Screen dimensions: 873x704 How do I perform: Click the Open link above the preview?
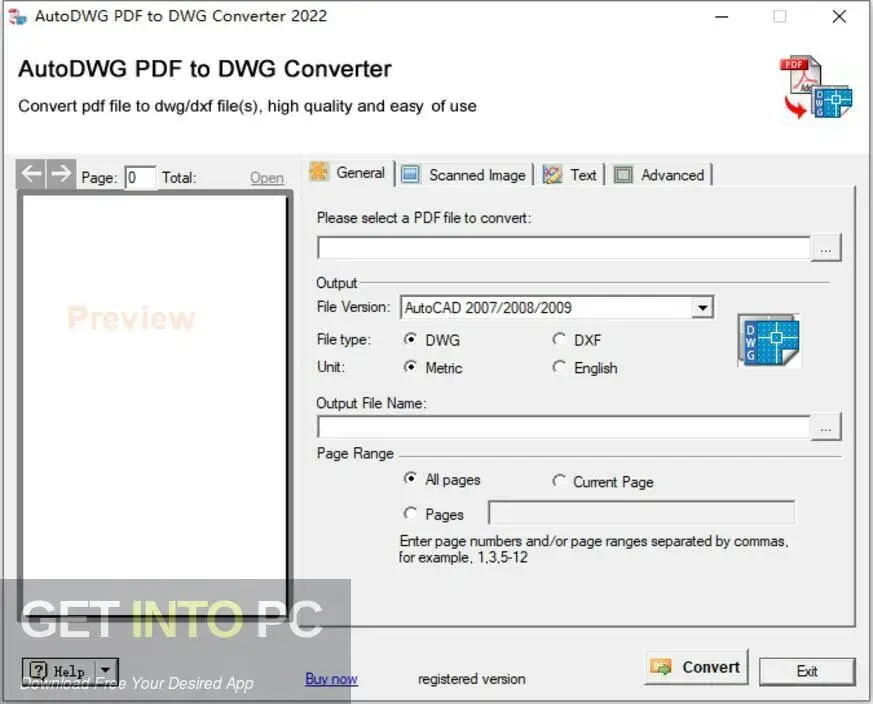point(266,177)
